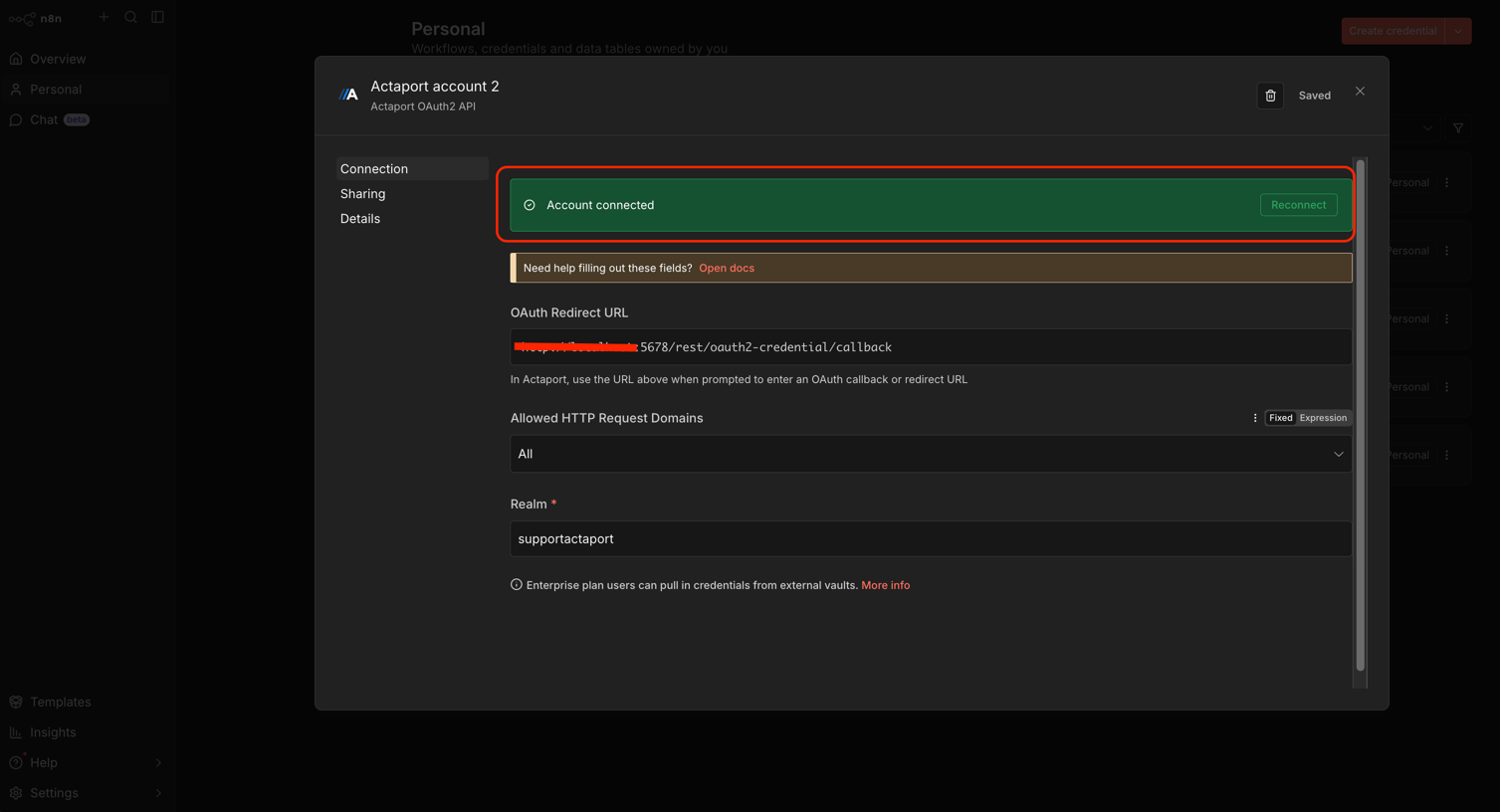Collapse sidebar with panel toggle icon

(x=157, y=17)
